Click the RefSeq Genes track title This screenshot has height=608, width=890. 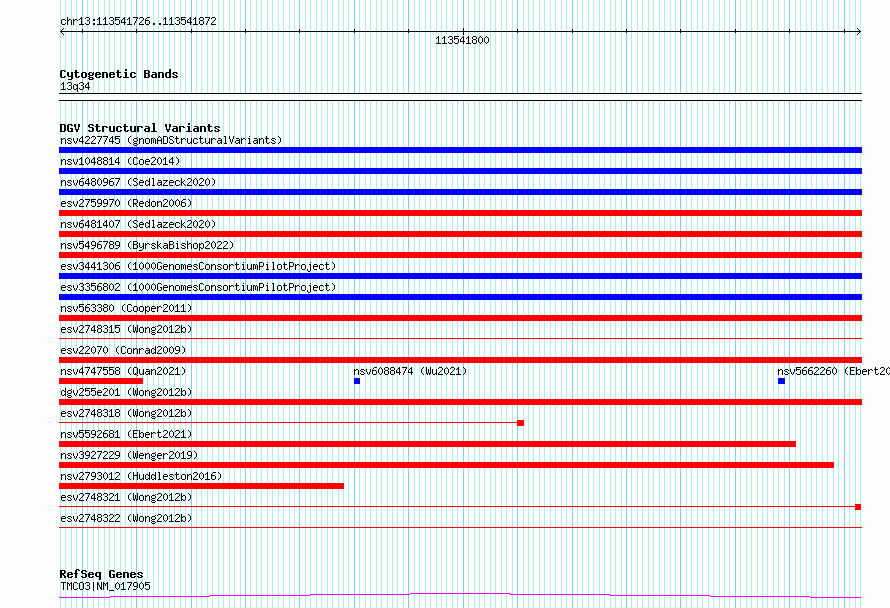101,574
